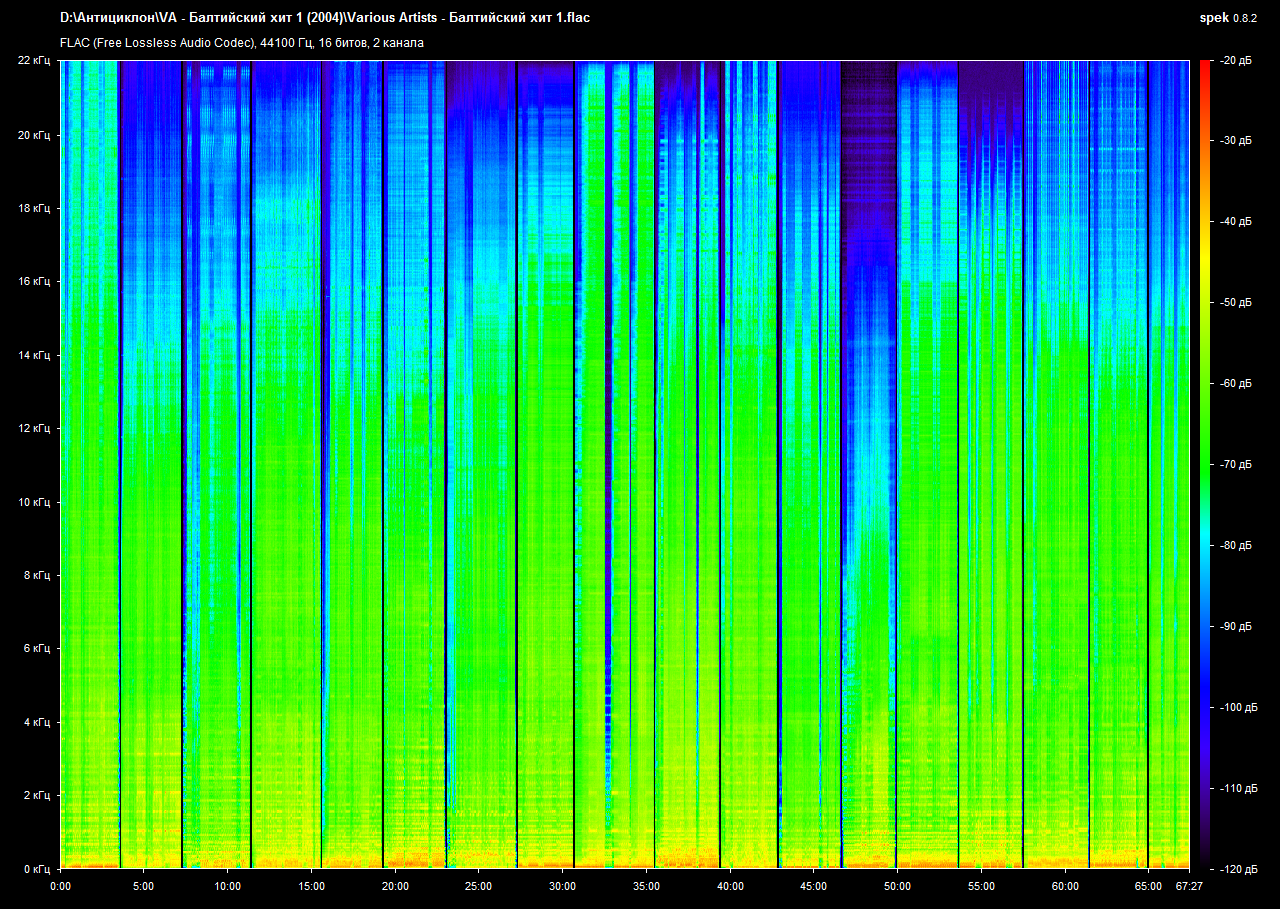Click the FLAC file path title text
The height and width of the screenshot is (909, 1280).
point(325,18)
